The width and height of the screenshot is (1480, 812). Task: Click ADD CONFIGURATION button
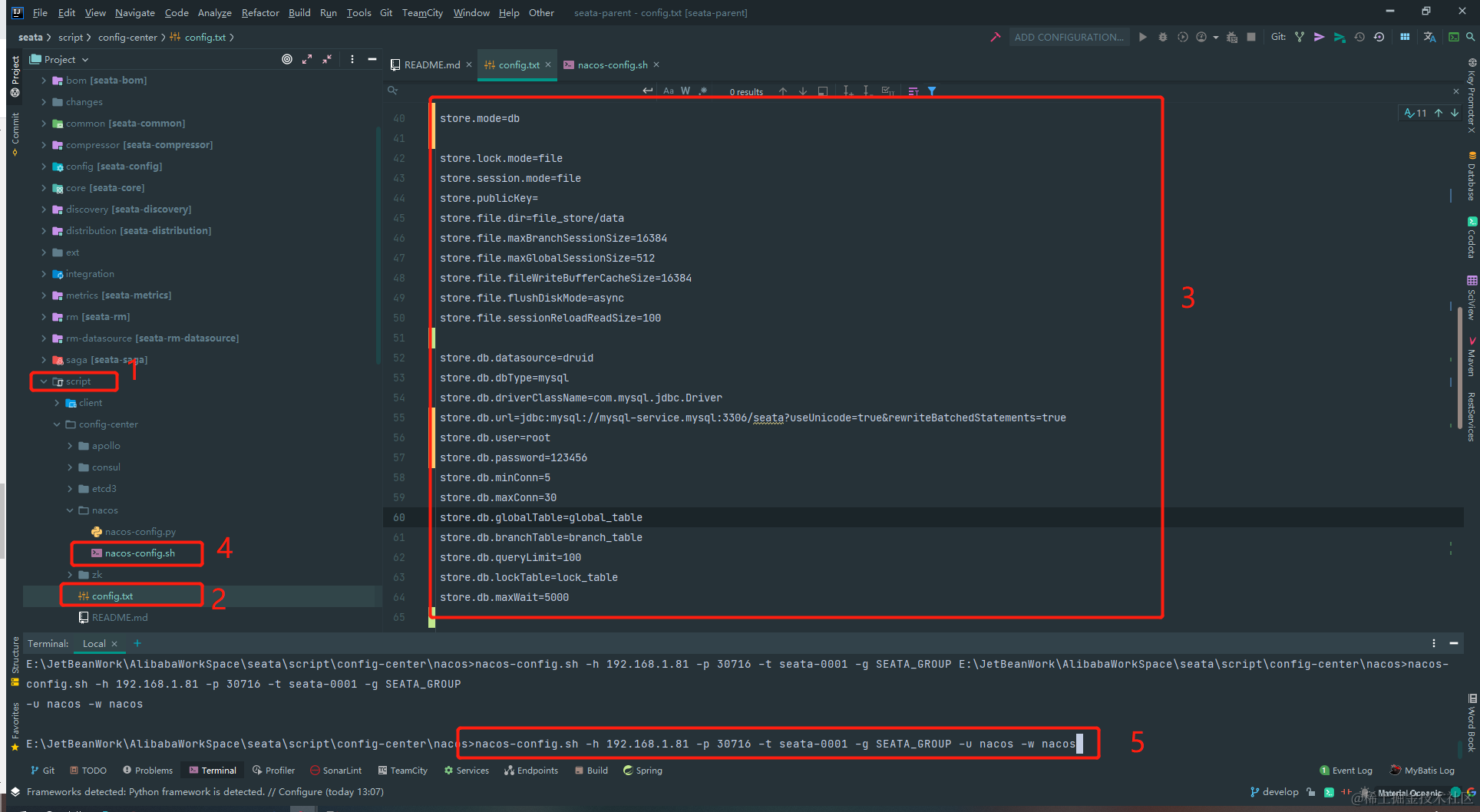pos(1069,37)
